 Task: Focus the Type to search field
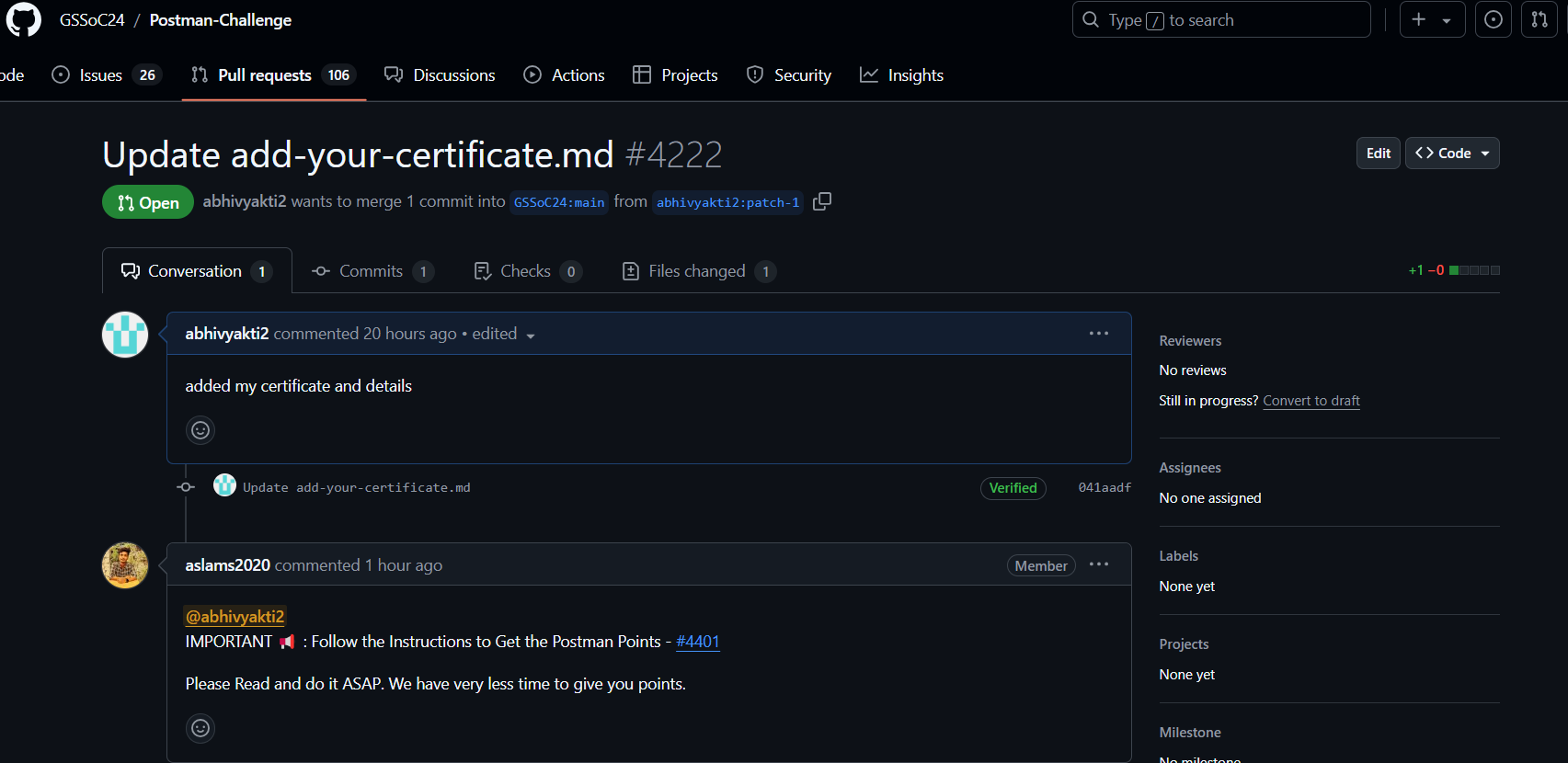click(1221, 19)
